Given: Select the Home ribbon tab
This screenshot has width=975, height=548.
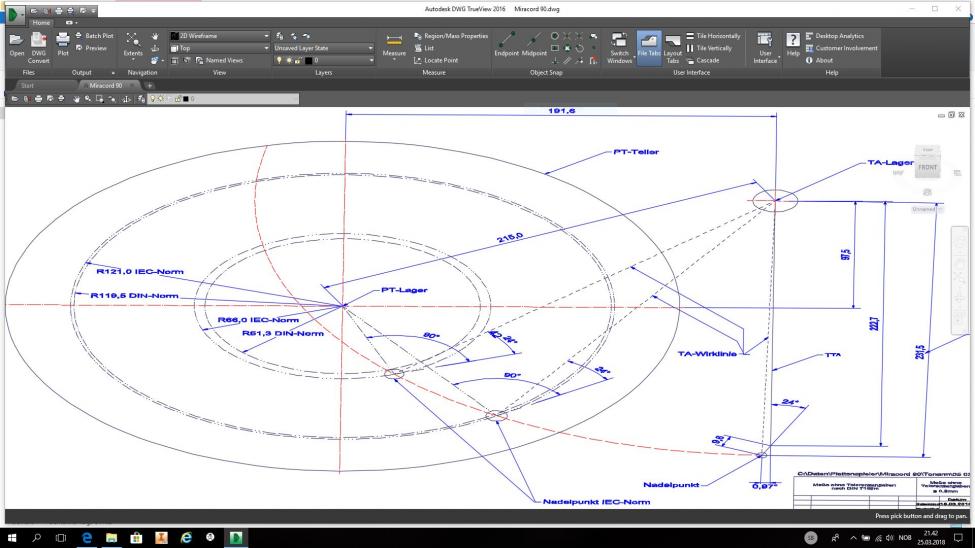Looking at the screenshot, I should coord(43,20).
